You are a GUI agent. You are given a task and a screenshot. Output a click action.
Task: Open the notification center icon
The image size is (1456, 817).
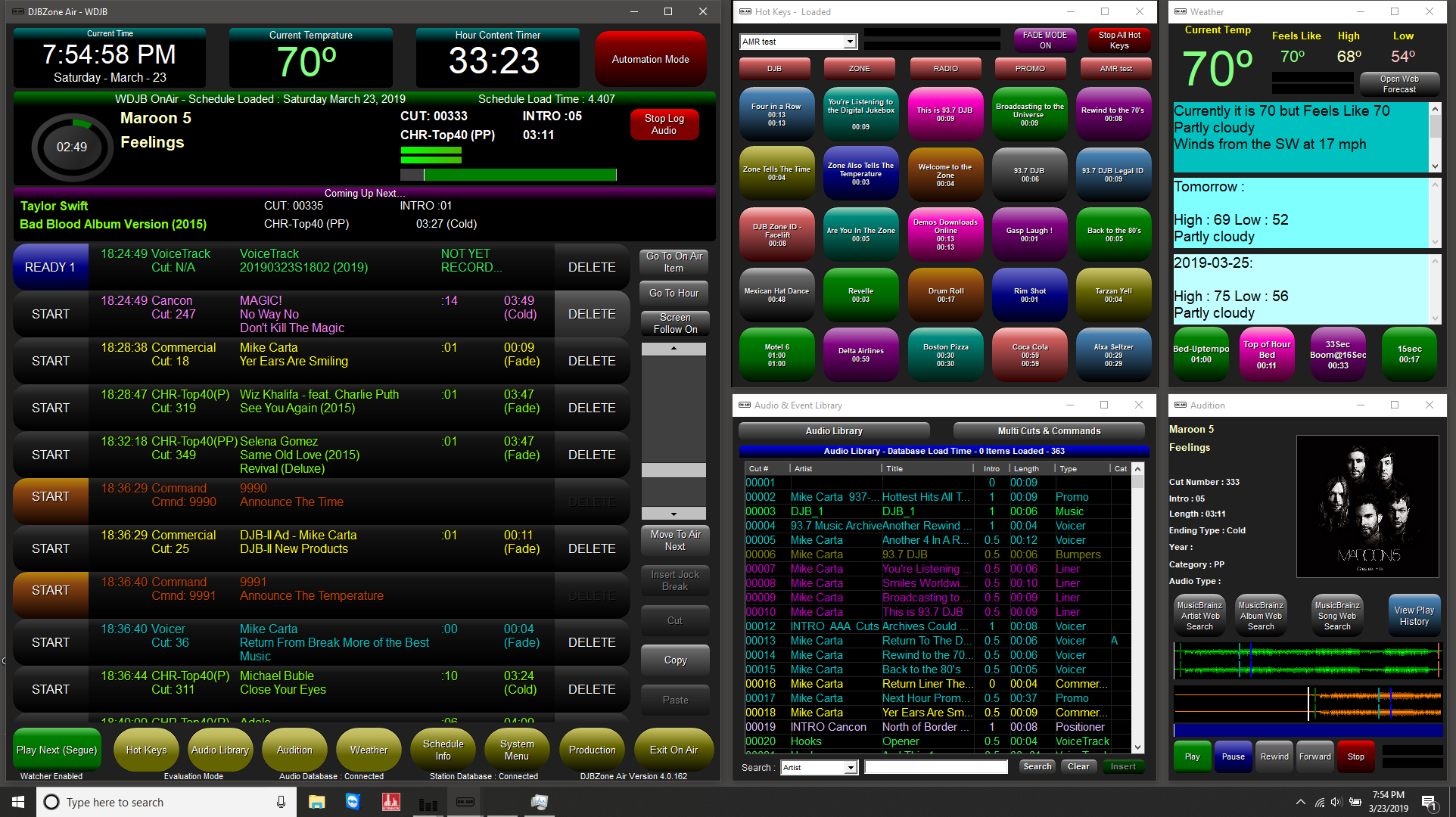[x=1429, y=802]
